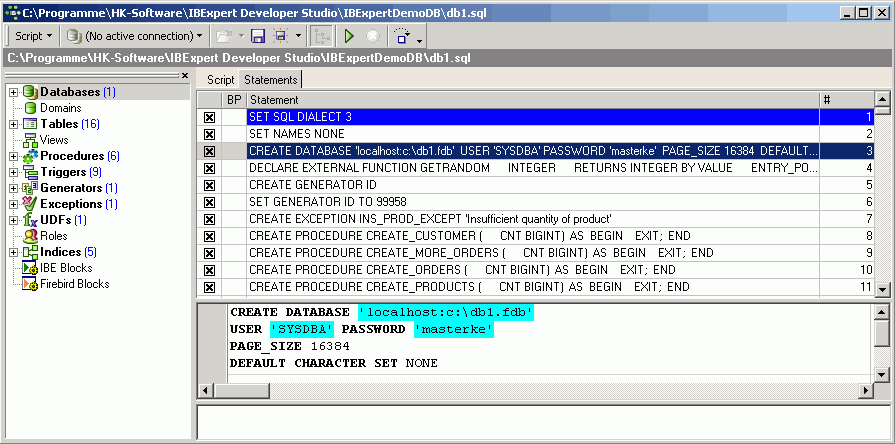Expand the Generators tree node
Viewport: 895px width, 444px height.
[x=14, y=188]
